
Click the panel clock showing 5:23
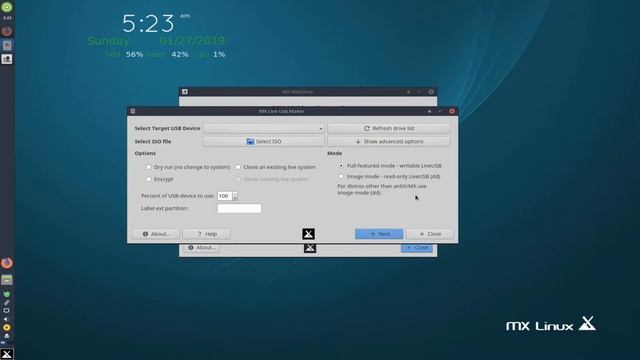[7, 18]
